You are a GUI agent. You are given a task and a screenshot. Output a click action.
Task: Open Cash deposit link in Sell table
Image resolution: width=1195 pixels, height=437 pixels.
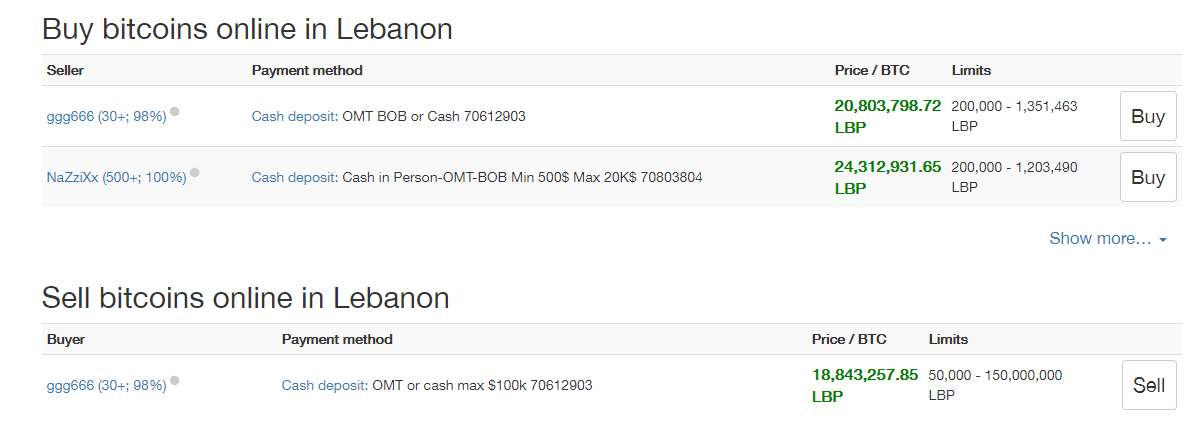324,385
